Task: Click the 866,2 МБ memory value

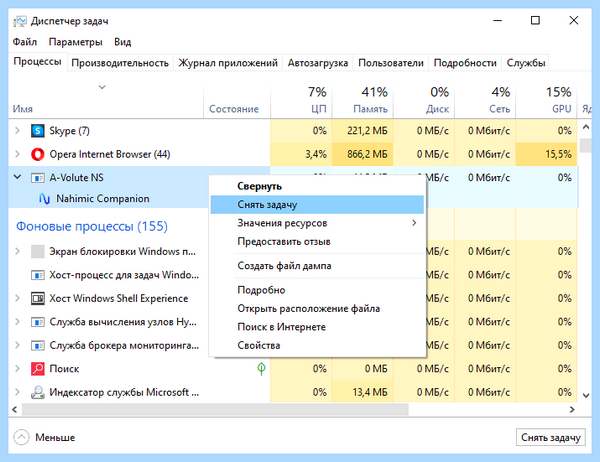Action: (x=367, y=154)
